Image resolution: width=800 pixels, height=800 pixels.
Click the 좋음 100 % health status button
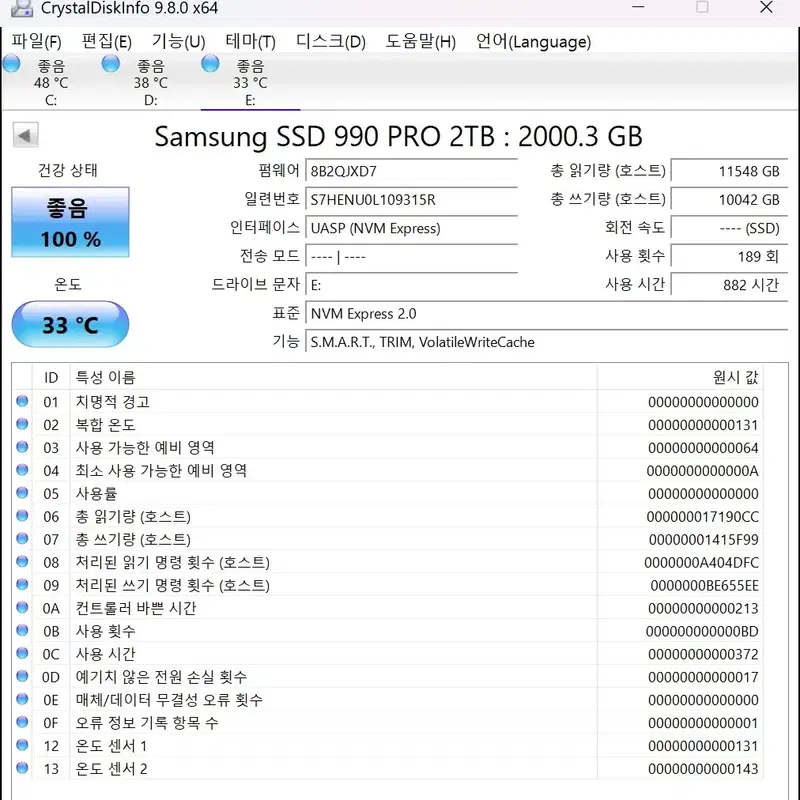pyautogui.click(x=70, y=222)
